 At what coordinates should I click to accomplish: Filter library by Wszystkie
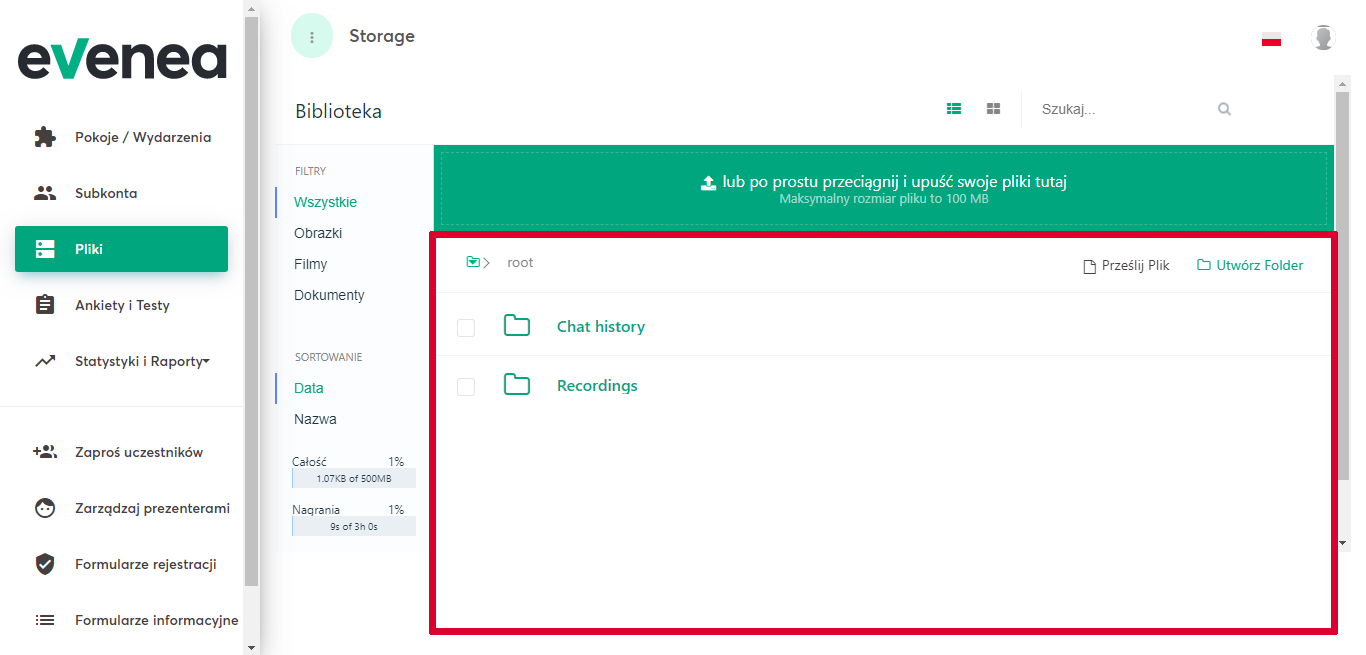tap(325, 202)
